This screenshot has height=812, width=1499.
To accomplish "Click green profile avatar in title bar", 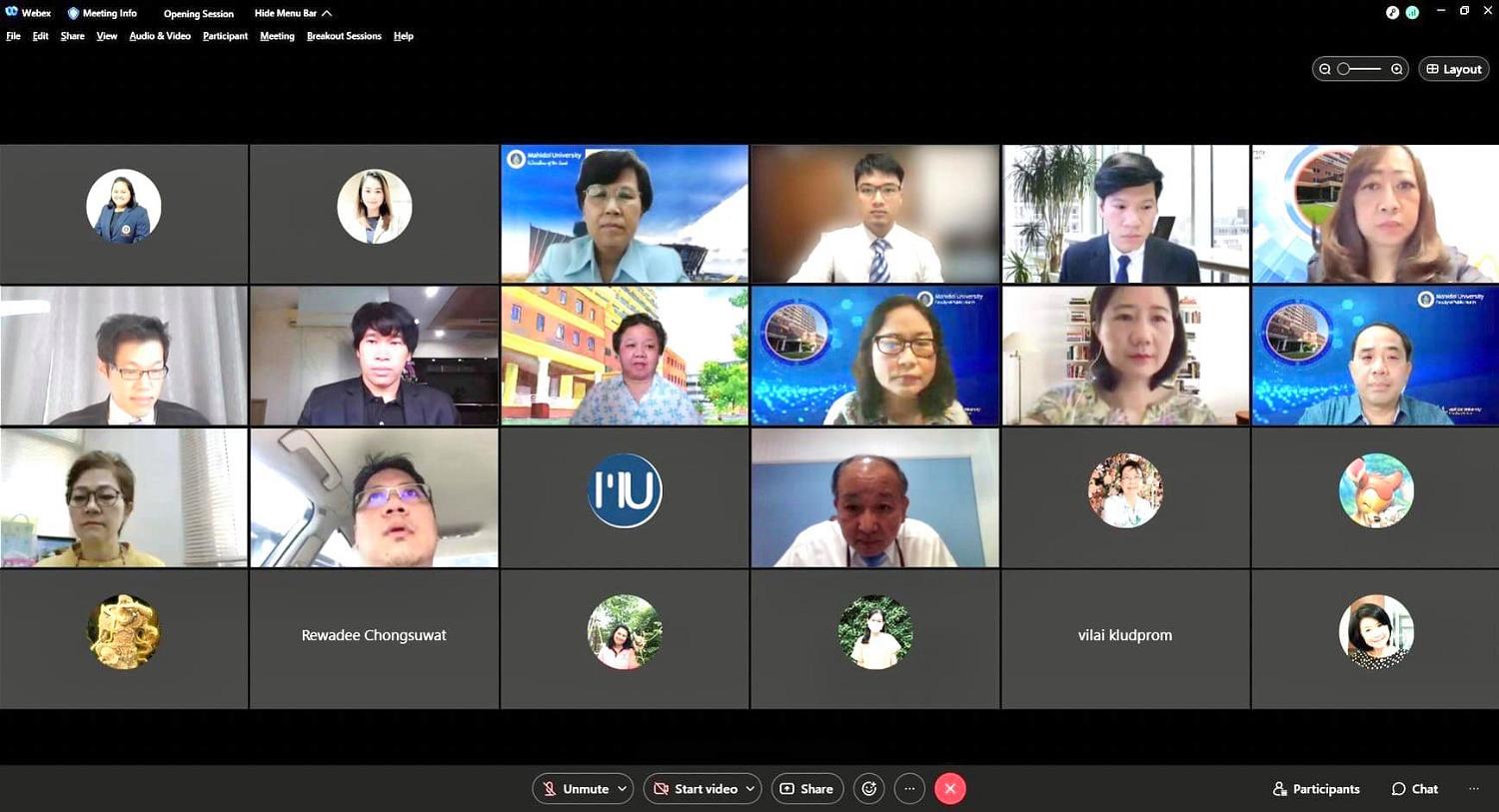I will click(x=1412, y=12).
